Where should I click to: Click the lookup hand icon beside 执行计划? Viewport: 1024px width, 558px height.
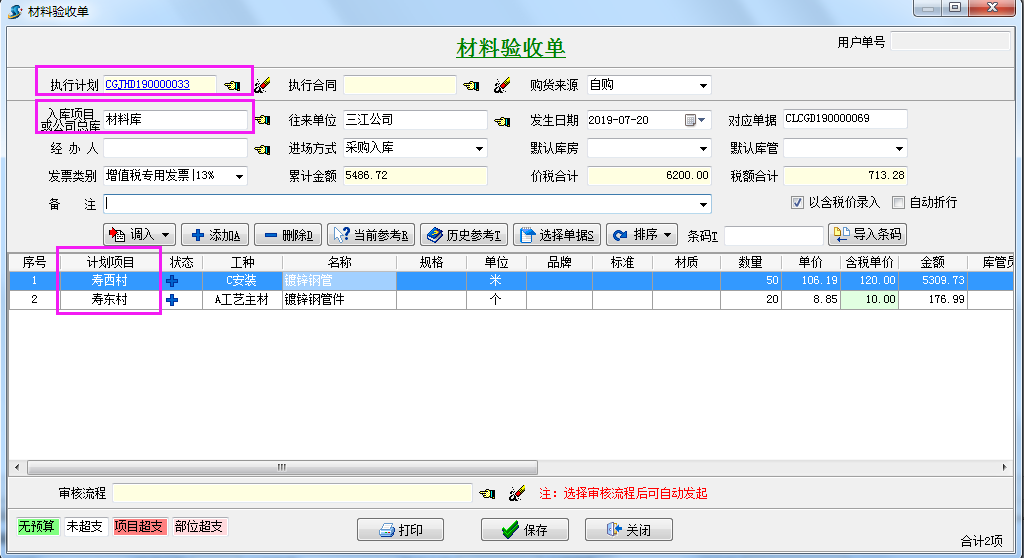click(232, 85)
